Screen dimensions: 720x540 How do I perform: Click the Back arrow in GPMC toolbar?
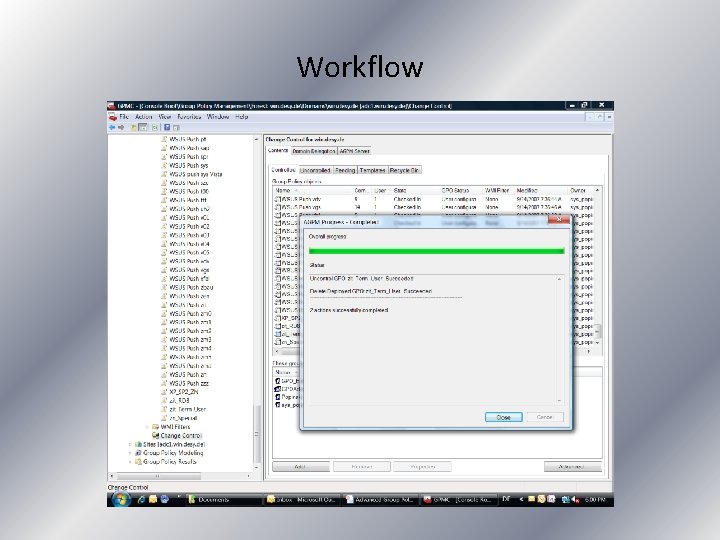coord(112,127)
